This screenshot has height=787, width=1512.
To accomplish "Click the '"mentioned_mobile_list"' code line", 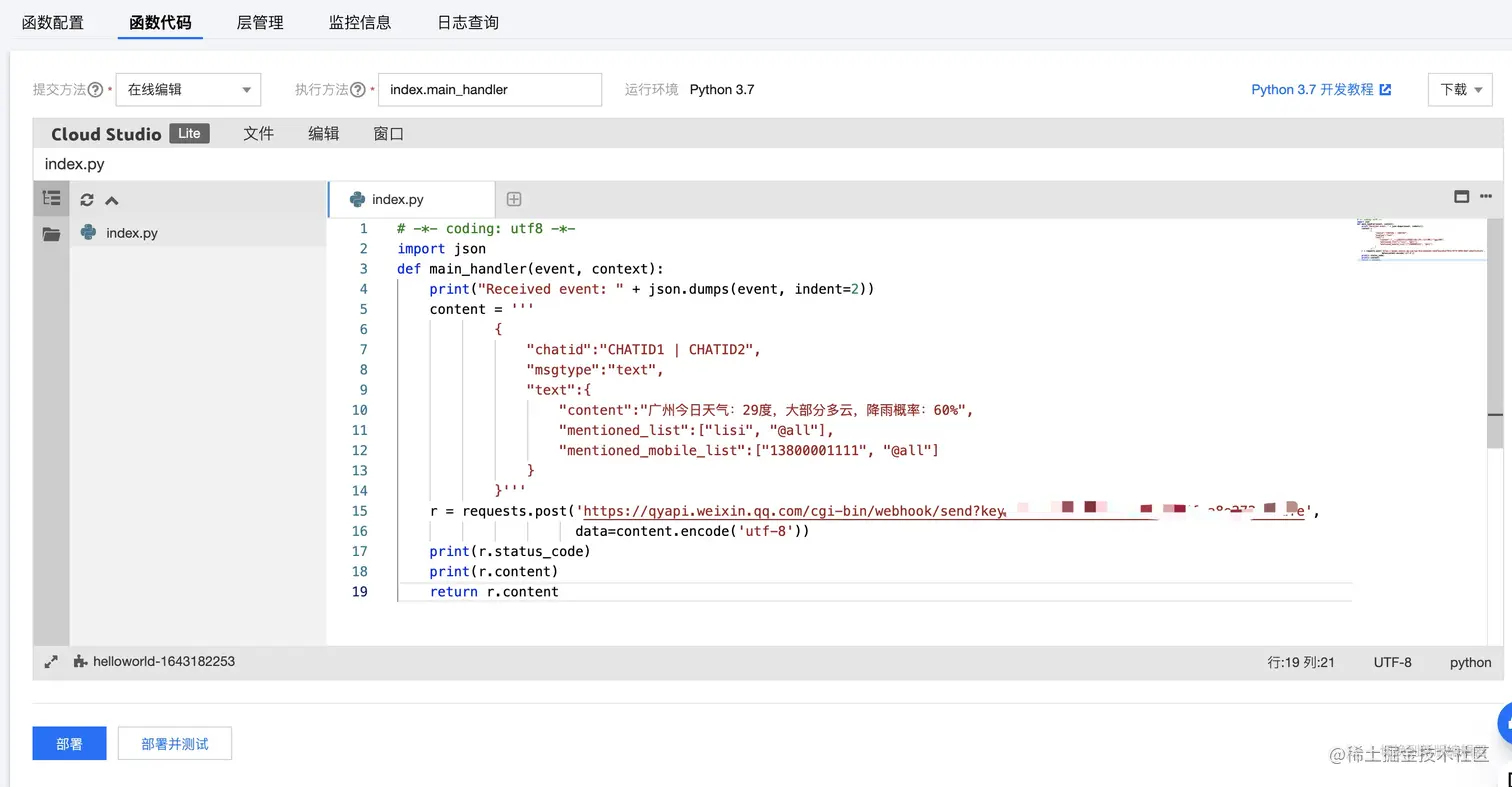I will (749, 450).
